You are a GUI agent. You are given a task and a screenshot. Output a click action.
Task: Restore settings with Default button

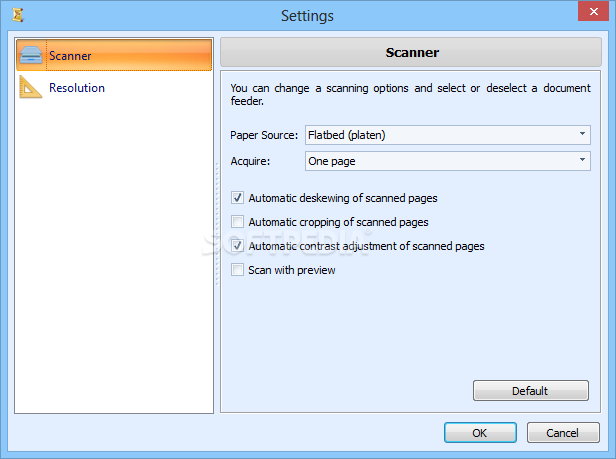pos(531,391)
